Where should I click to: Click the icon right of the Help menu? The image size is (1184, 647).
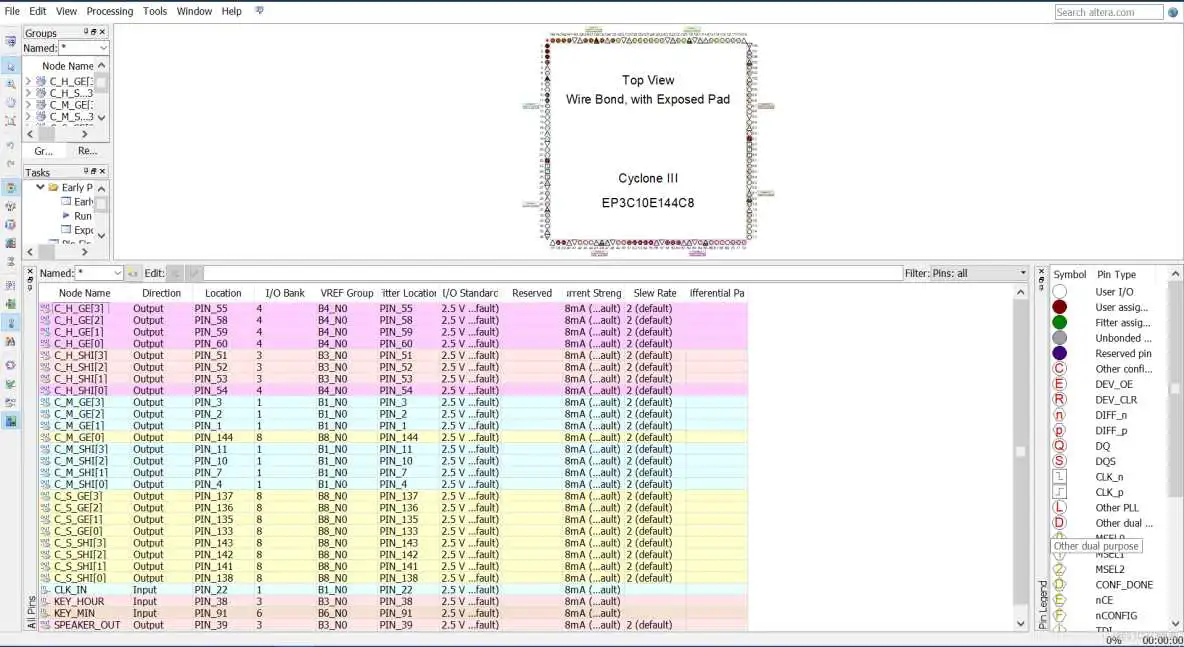(259, 11)
